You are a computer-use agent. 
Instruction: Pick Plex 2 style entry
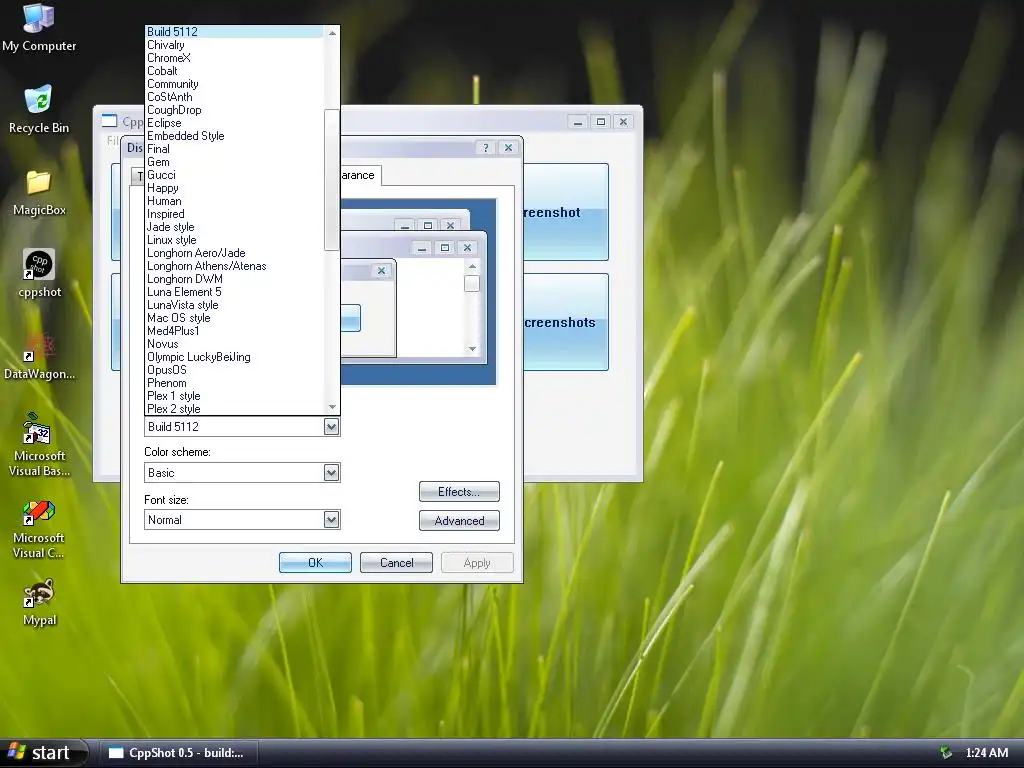pyautogui.click(x=234, y=409)
